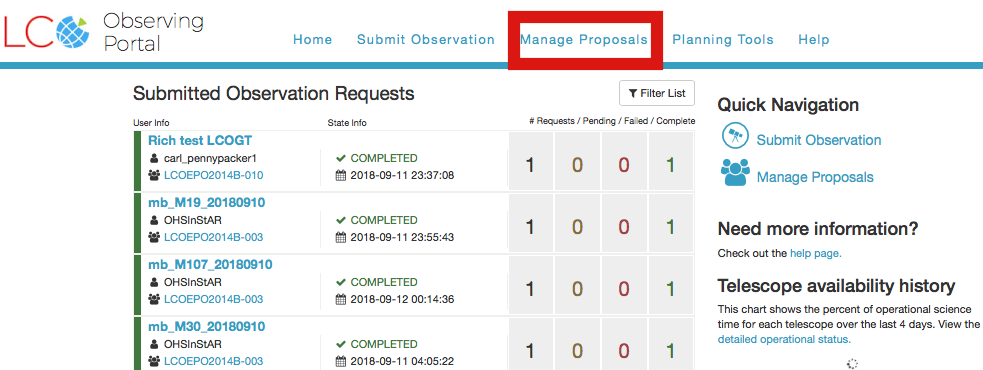Image resolution: width=983 pixels, height=370 pixels.
Task: Open the Home menu item
Action: pyautogui.click(x=313, y=40)
